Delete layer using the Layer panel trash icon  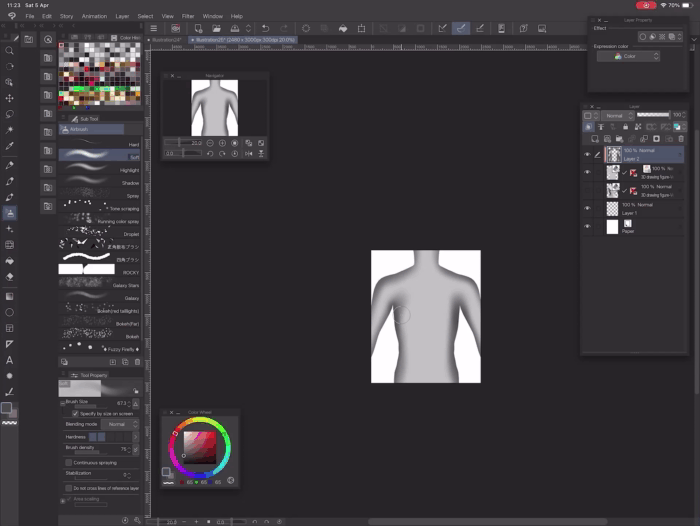pyautogui.click(x=679, y=139)
